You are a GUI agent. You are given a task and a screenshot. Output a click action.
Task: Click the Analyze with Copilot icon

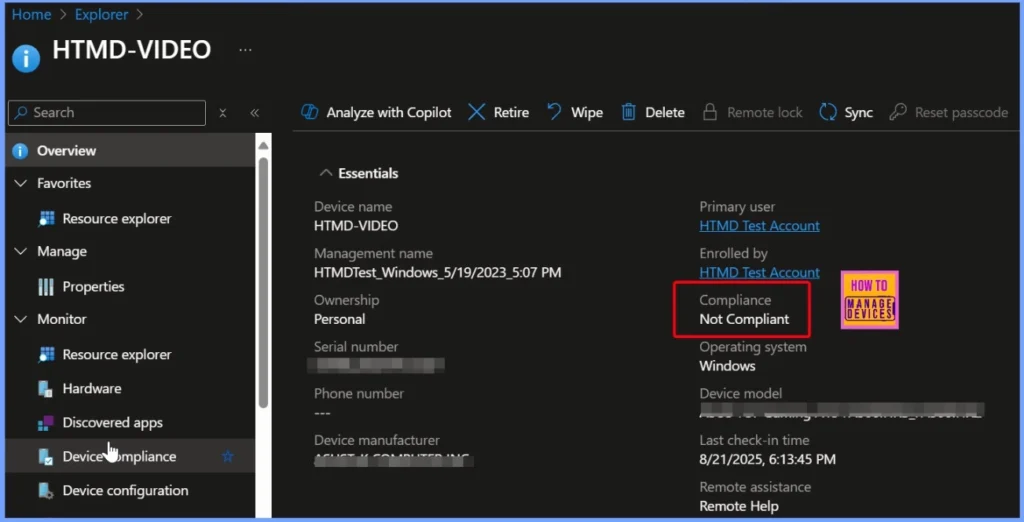coord(310,112)
